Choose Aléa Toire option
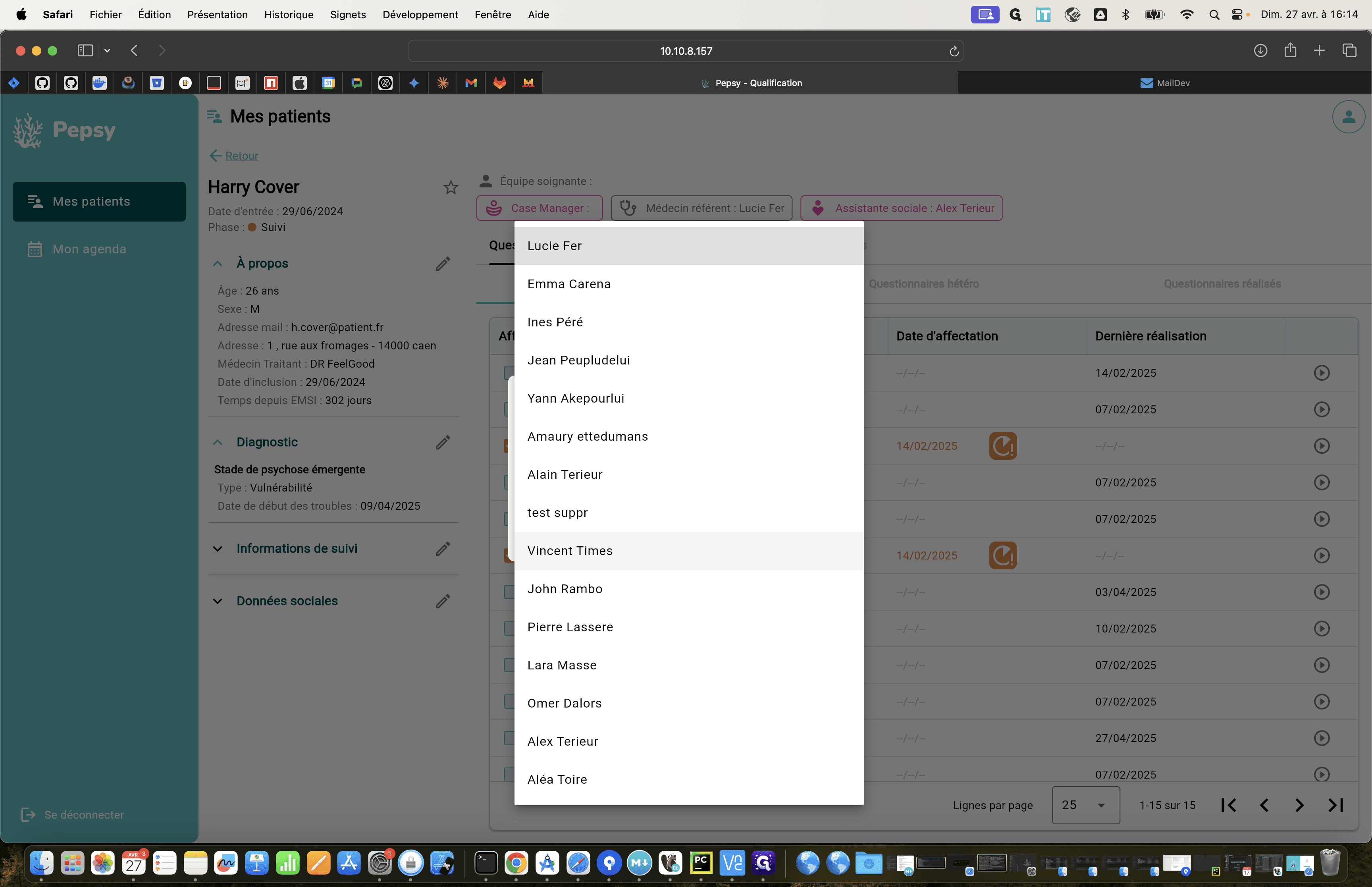The image size is (1372, 887). pyautogui.click(x=689, y=780)
